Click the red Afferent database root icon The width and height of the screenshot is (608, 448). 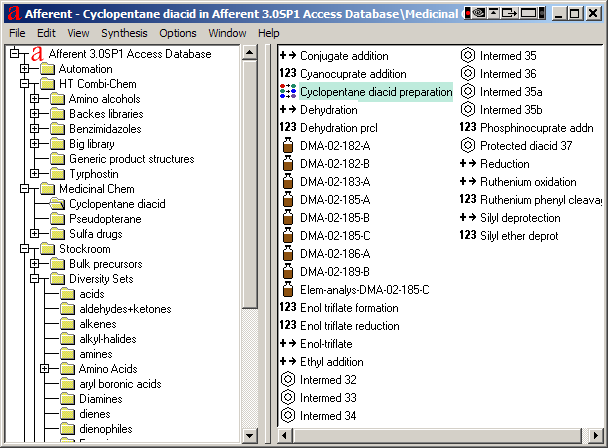click(37, 54)
